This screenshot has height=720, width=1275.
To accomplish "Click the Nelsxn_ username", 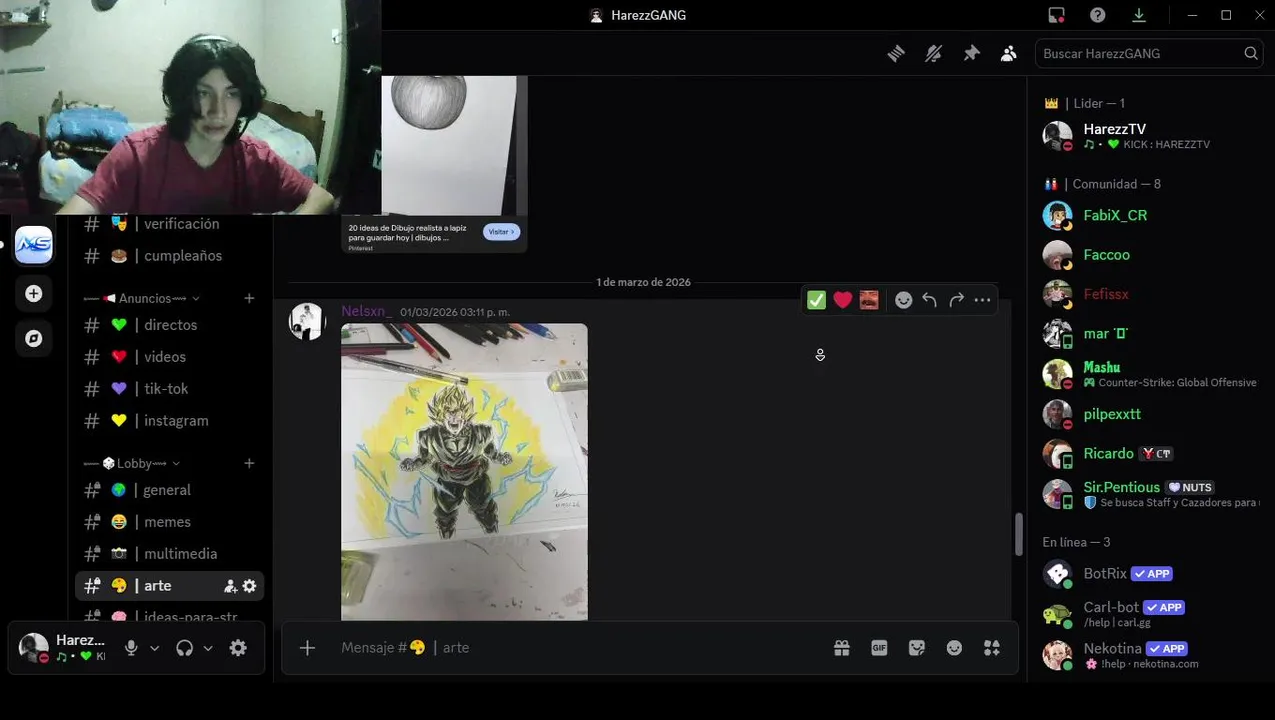I will (x=366, y=311).
